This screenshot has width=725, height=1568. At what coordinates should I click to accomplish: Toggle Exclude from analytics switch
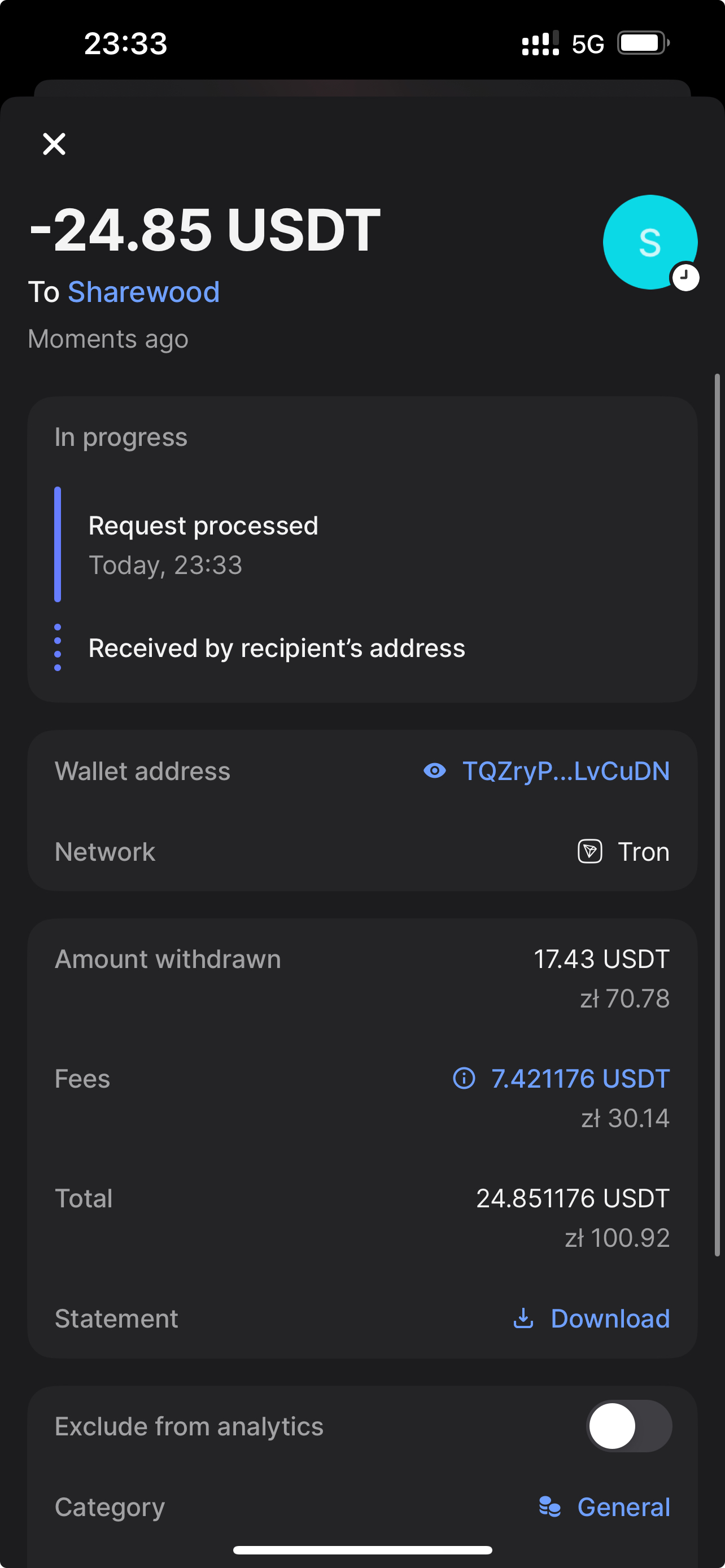(628, 1426)
